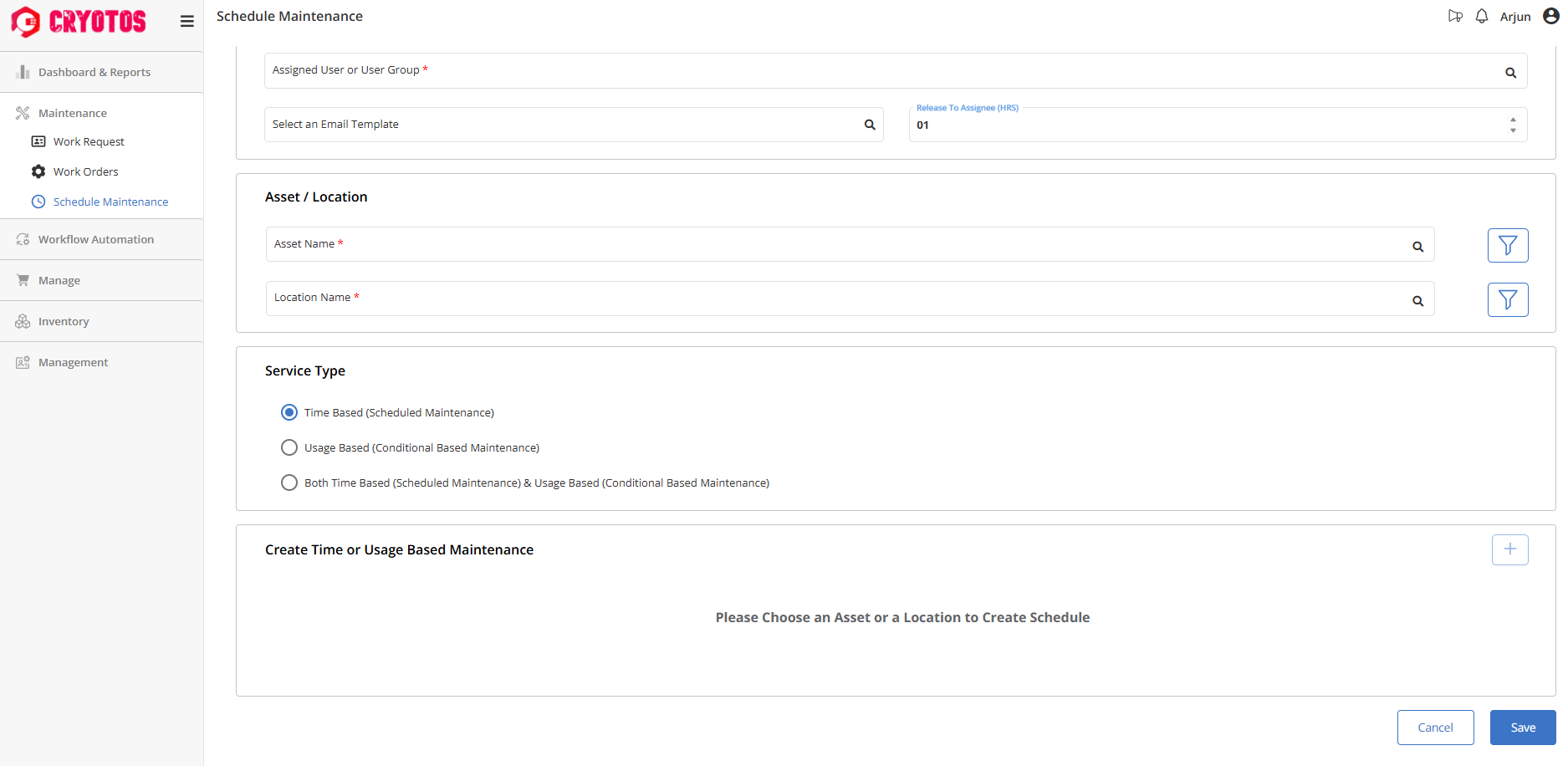Select Usage Based conditional maintenance option
The image size is (1568, 766).
tap(289, 447)
